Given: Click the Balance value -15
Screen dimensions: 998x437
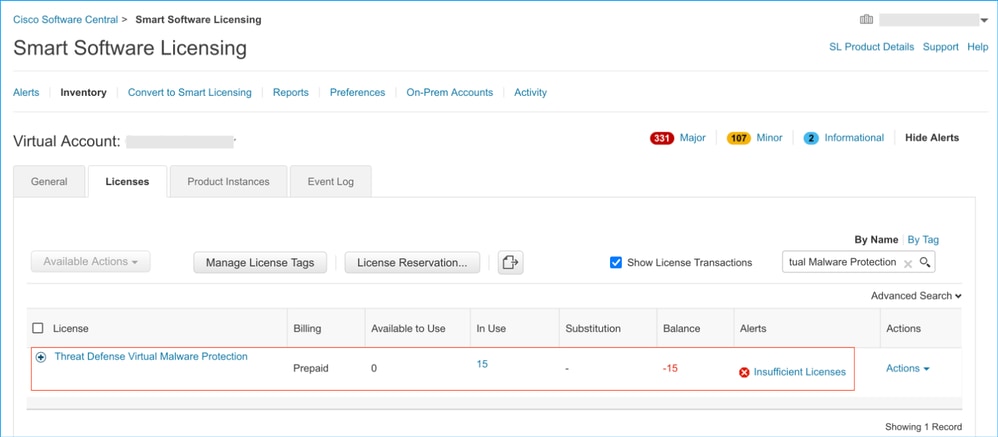Looking at the screenshot, I should [670, 368].
